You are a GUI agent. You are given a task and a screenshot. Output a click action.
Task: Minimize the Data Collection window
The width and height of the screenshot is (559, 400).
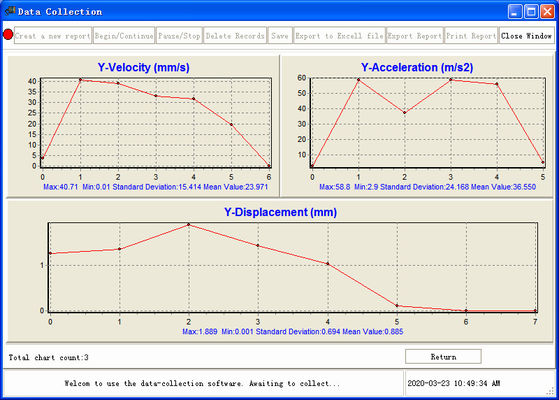click(x=515, y=12)
